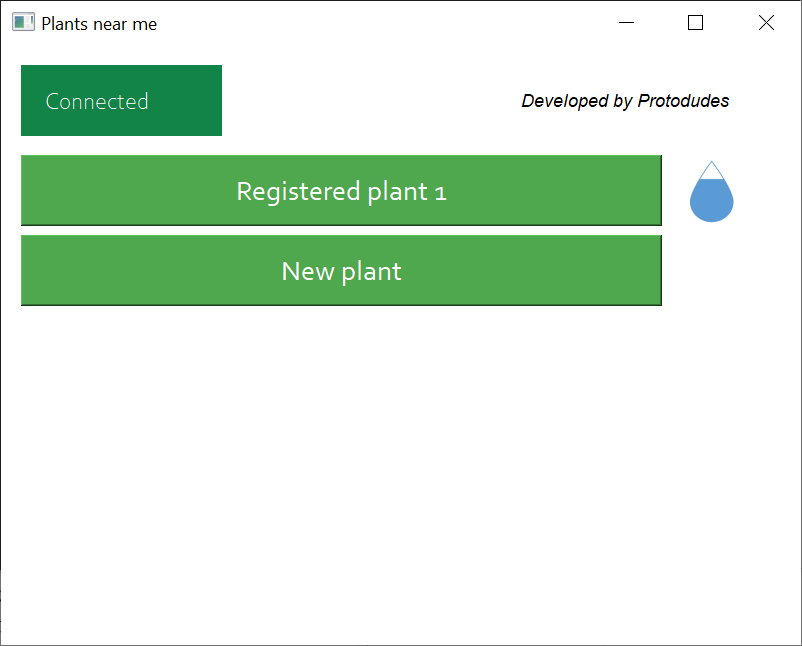The width and height of the screenshot is (802, 646).
Task: Click blank space between Connected and credit text
Action: tap(370, 101)
